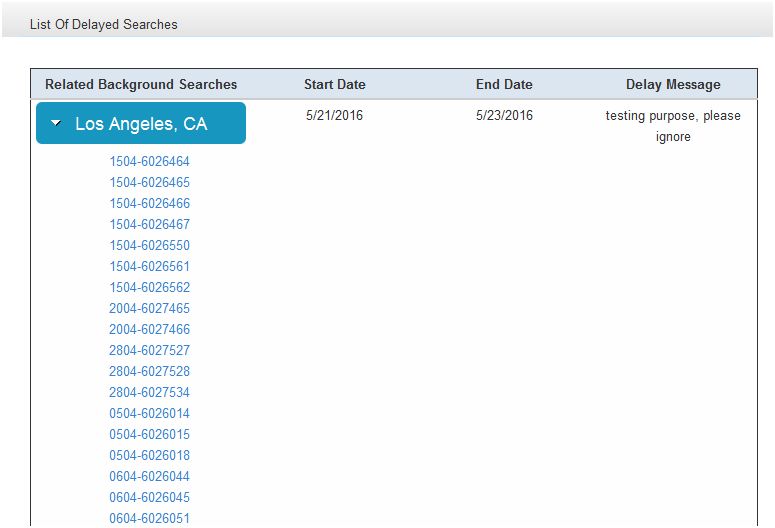Open search 0504-6026015
Image resolution: width=775 pixels, height=528 pixels.
[149, 435]
